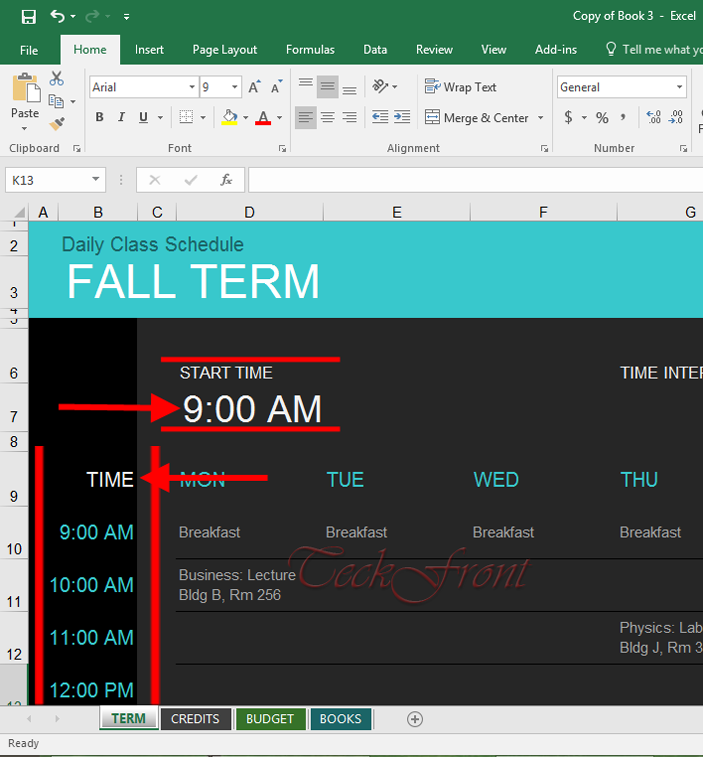Click the Merge & Center button
This screenshot has width=703, height=757.
[477, 118]
